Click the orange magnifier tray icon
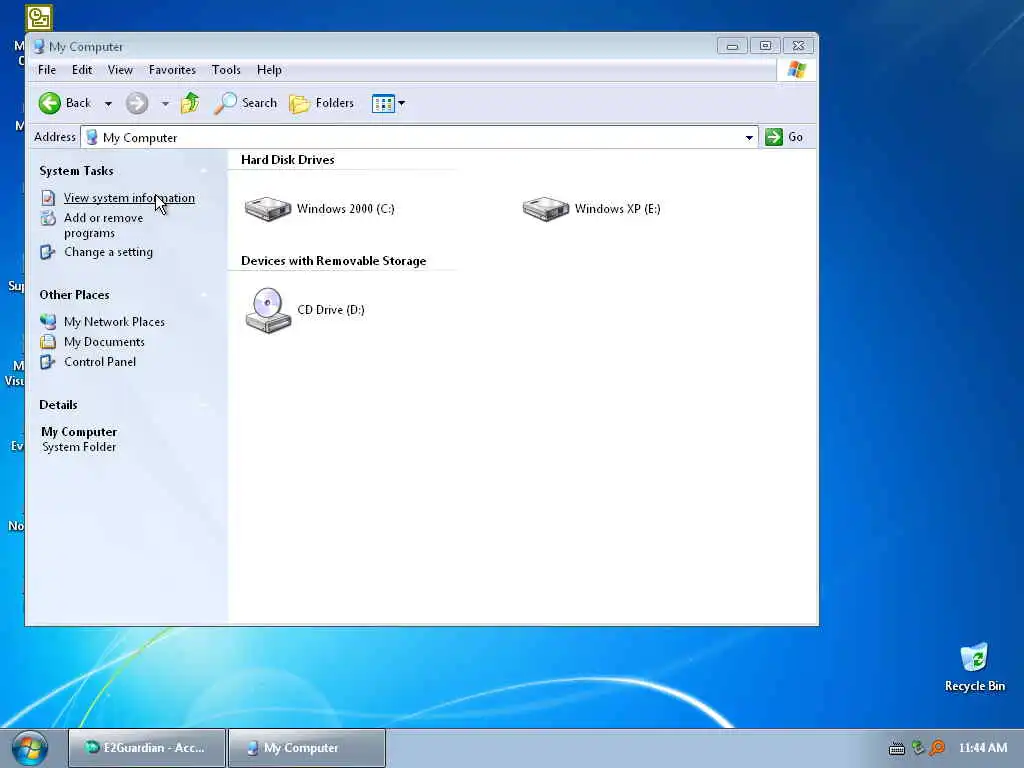 (938, 748)
